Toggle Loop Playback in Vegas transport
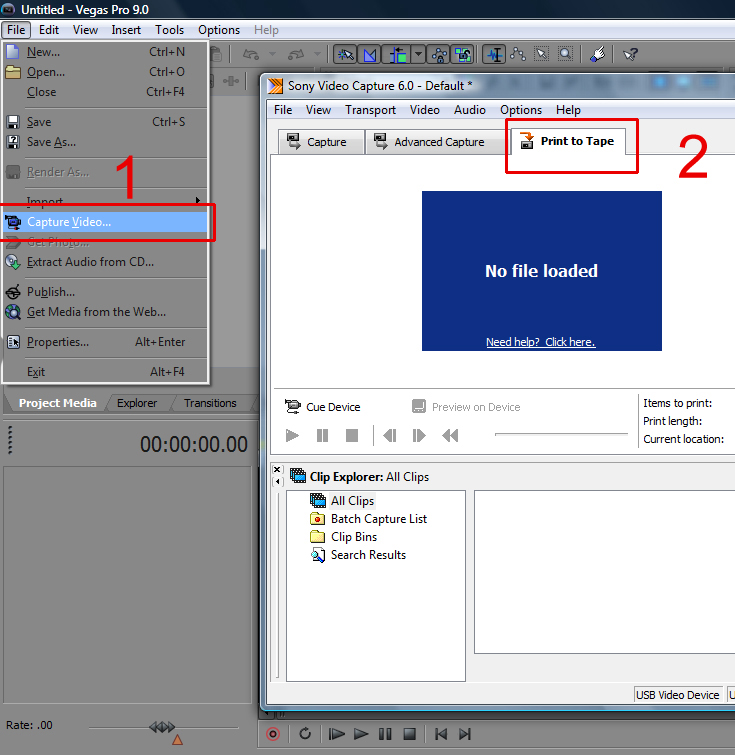Viewport: 735px width, 755px height. [305, 734]
